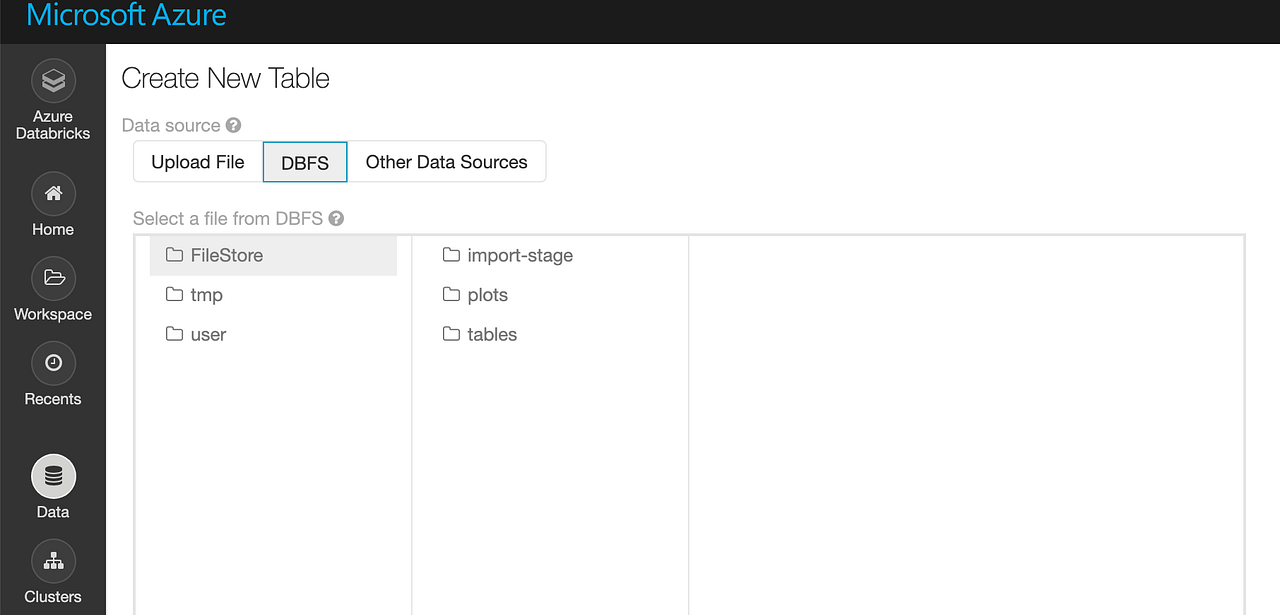Click the folder icon beside FileStore

(172, 255)
